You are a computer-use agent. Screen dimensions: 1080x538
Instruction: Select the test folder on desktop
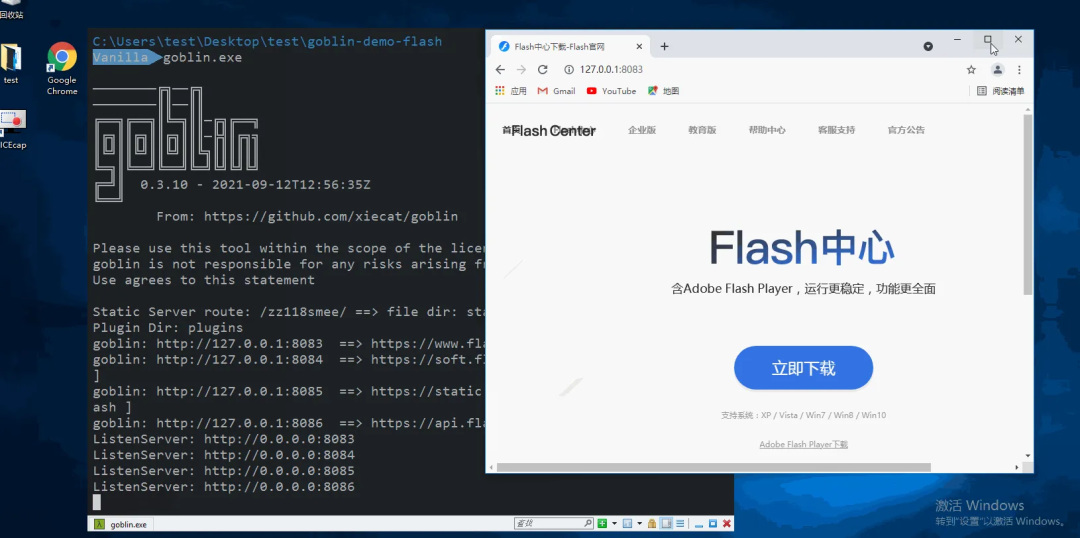click(x=11, y=64)
